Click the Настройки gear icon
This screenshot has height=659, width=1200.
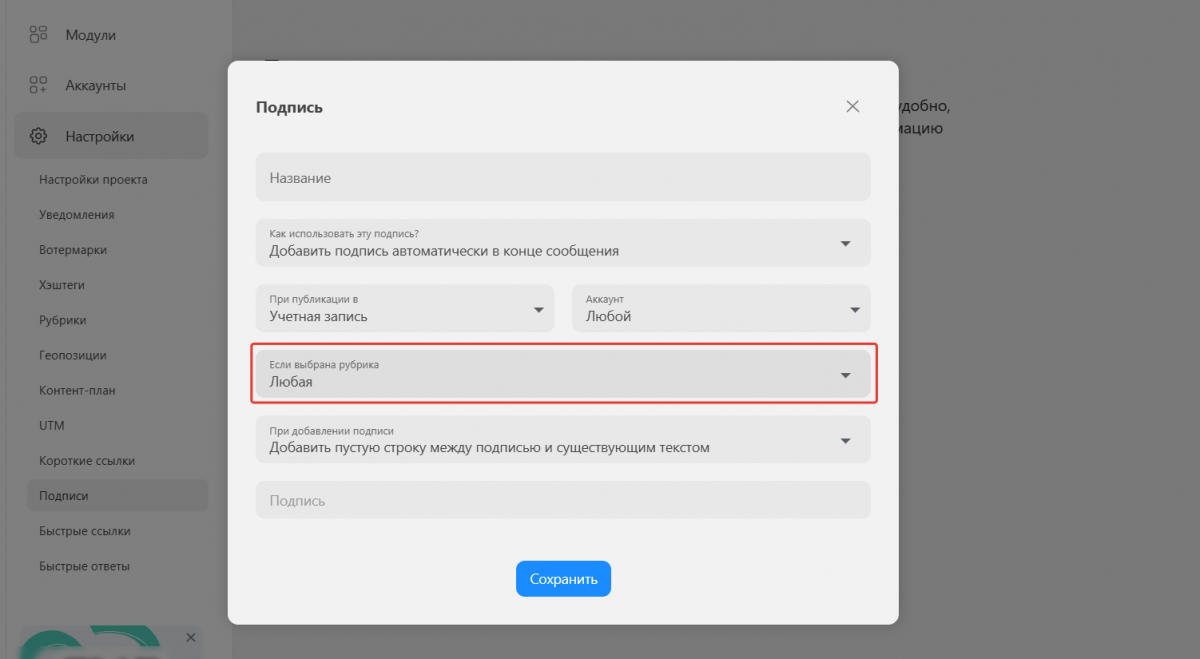click(39, 136)
